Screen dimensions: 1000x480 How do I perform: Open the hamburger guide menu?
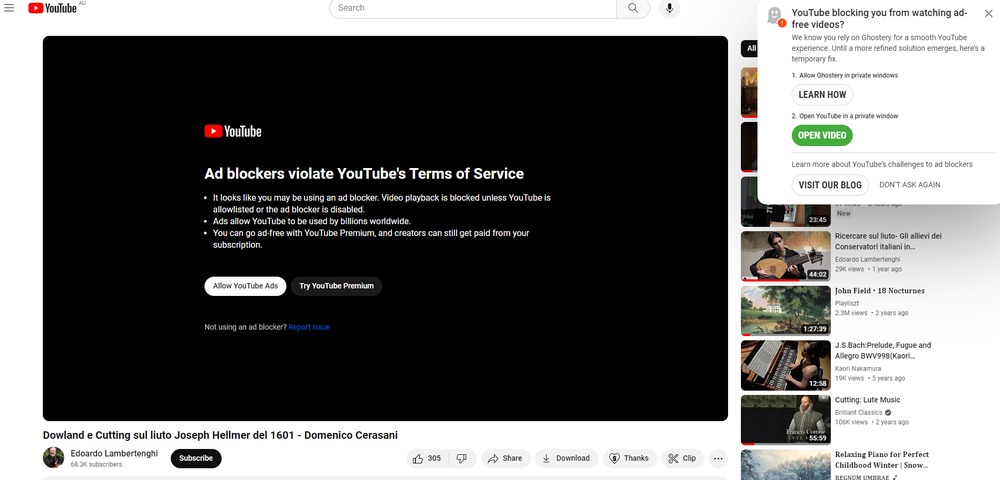coord(9,8)
